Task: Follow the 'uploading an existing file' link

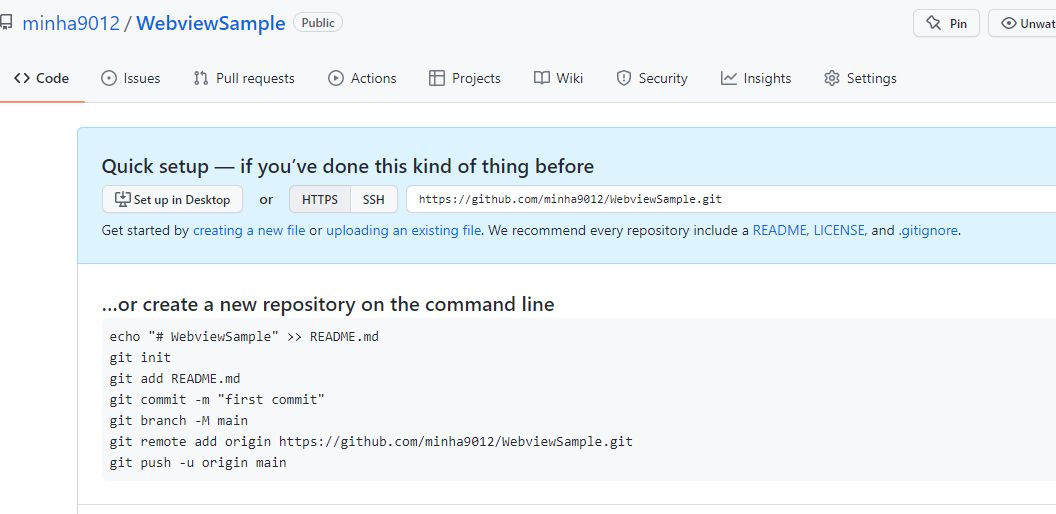Action: (403, 230)
